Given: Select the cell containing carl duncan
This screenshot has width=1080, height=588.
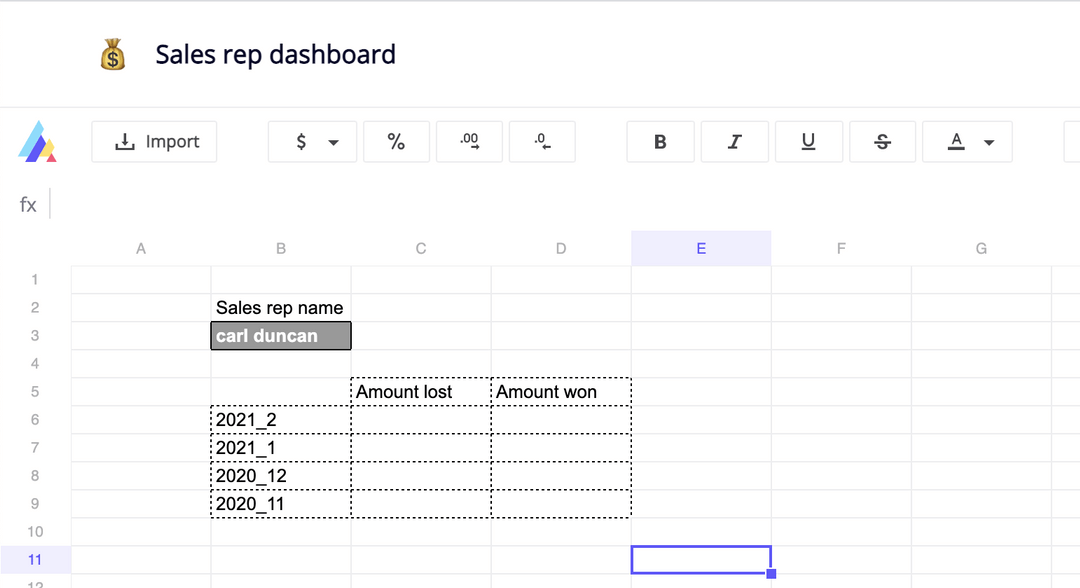Looking at the screenshot, I should tap(280, 335).
